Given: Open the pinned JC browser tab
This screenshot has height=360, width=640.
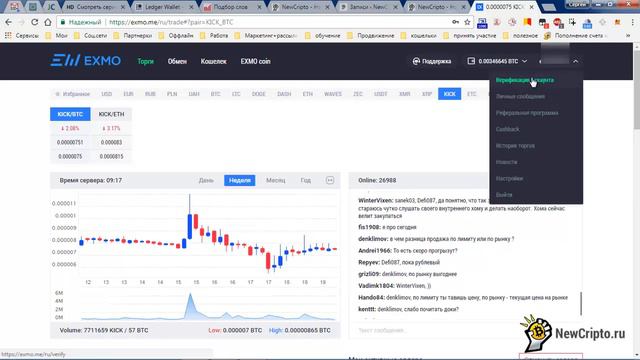Looking at the screenshot, I should coord(51,7).
